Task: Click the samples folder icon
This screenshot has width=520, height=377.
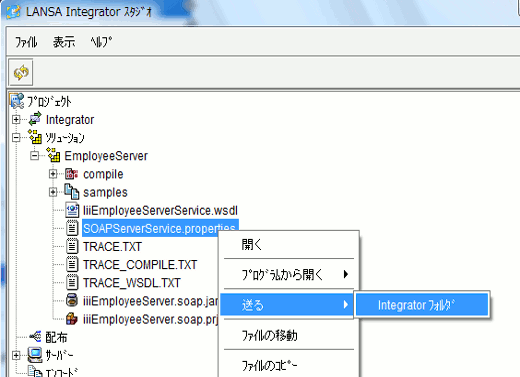Action: (x=72, y=192)
